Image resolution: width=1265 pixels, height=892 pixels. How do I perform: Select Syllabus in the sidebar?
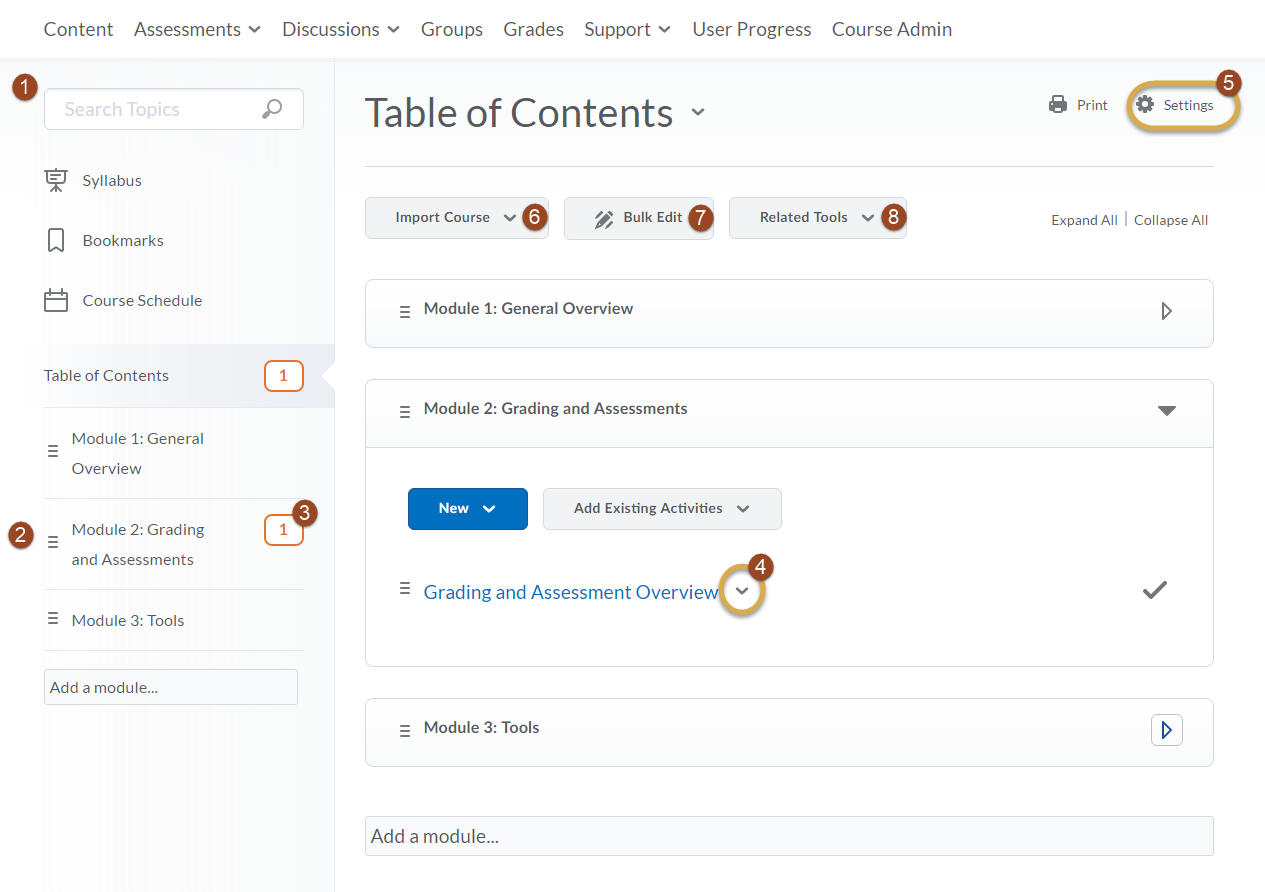(x=112, y=181)
